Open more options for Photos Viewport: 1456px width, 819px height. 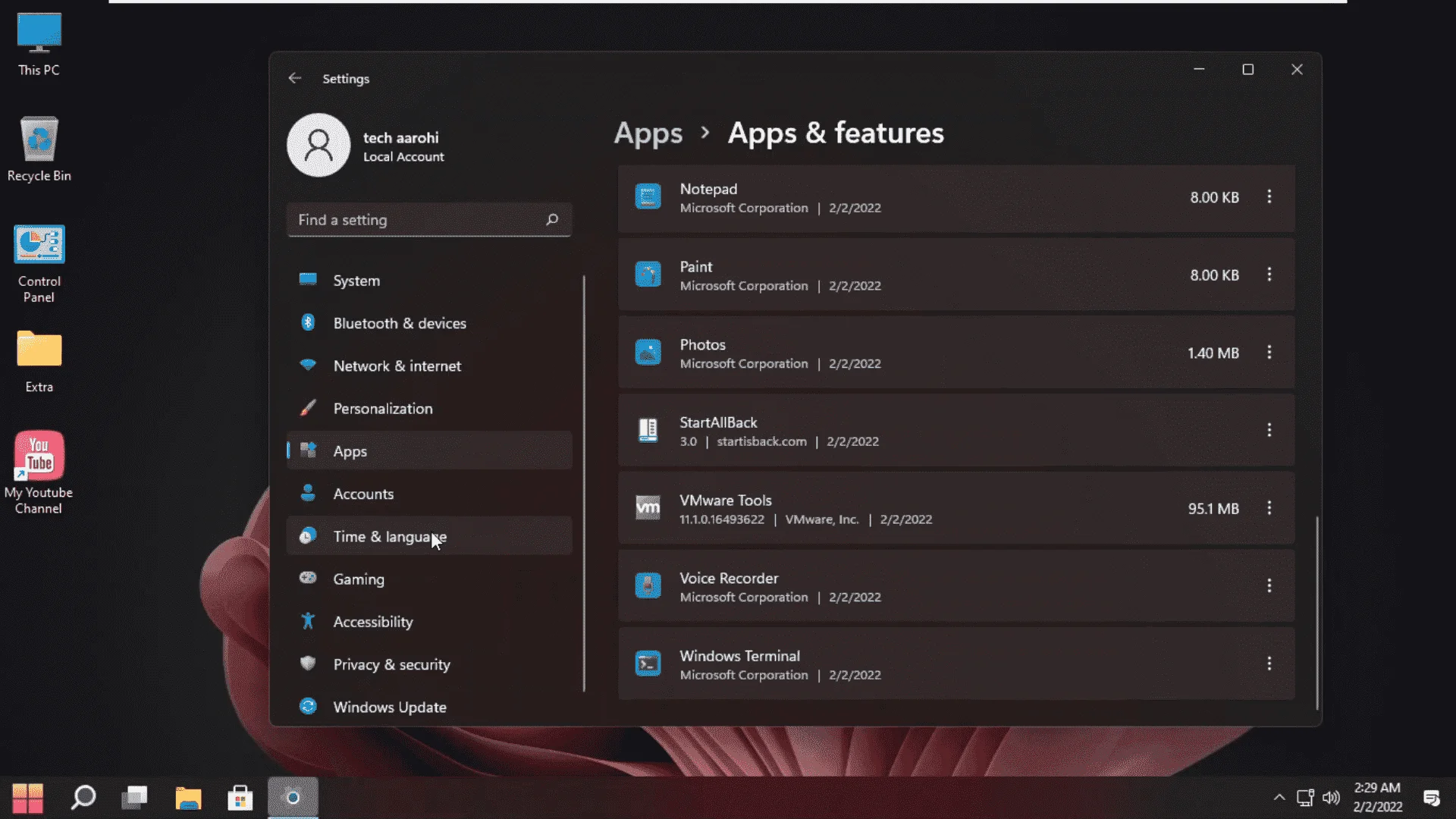click(1269, 353)
